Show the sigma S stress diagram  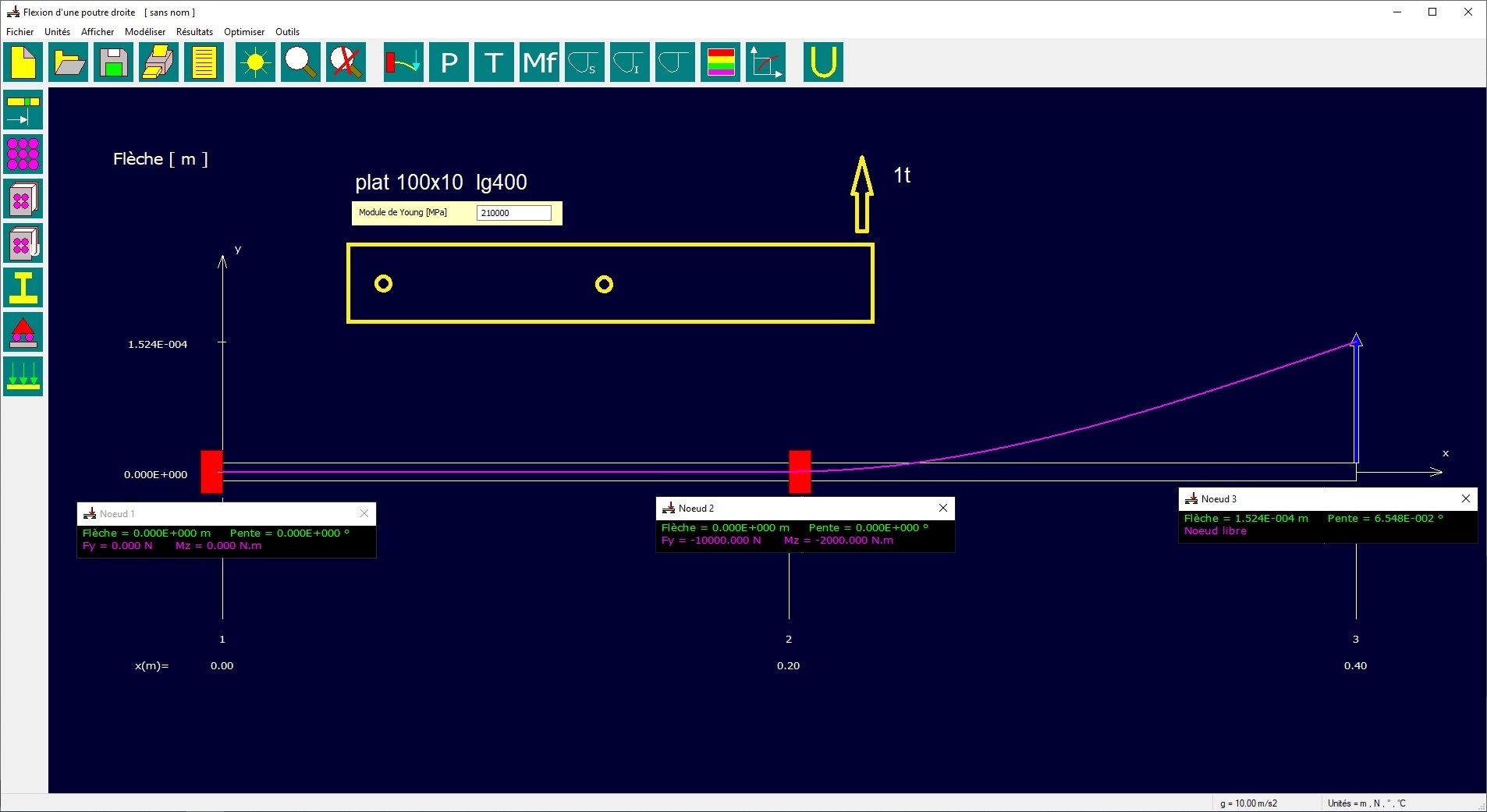(x=585, y=62)
